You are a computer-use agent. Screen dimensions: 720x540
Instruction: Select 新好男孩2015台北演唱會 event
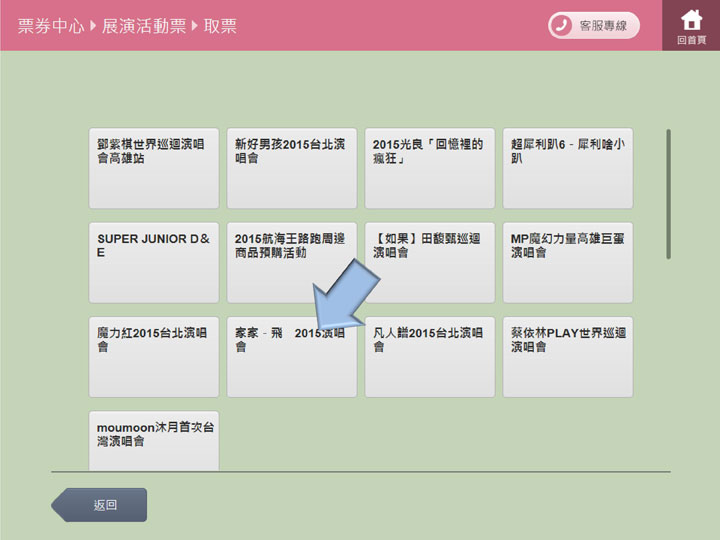tap(291, 168)
